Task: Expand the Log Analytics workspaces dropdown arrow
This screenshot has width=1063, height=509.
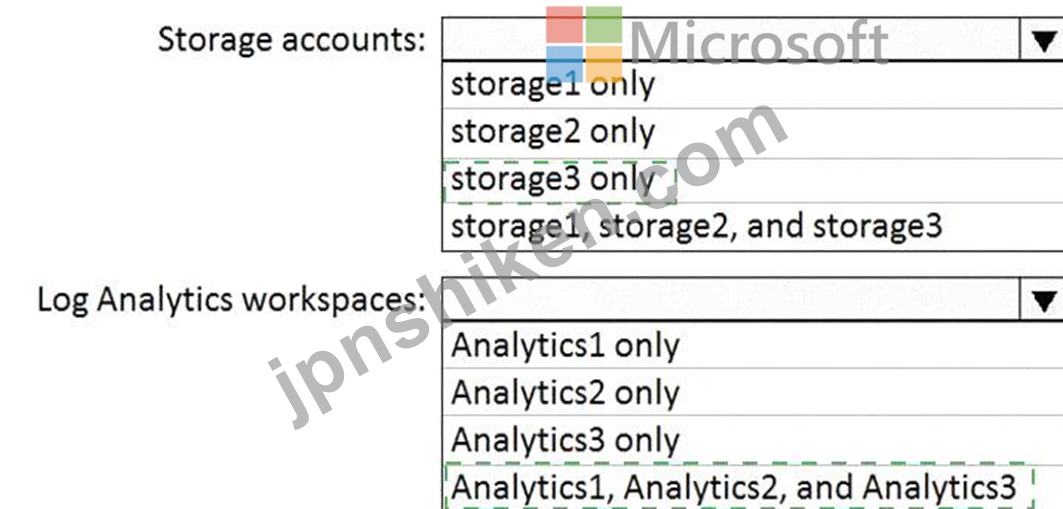Action: point(1042,299)
